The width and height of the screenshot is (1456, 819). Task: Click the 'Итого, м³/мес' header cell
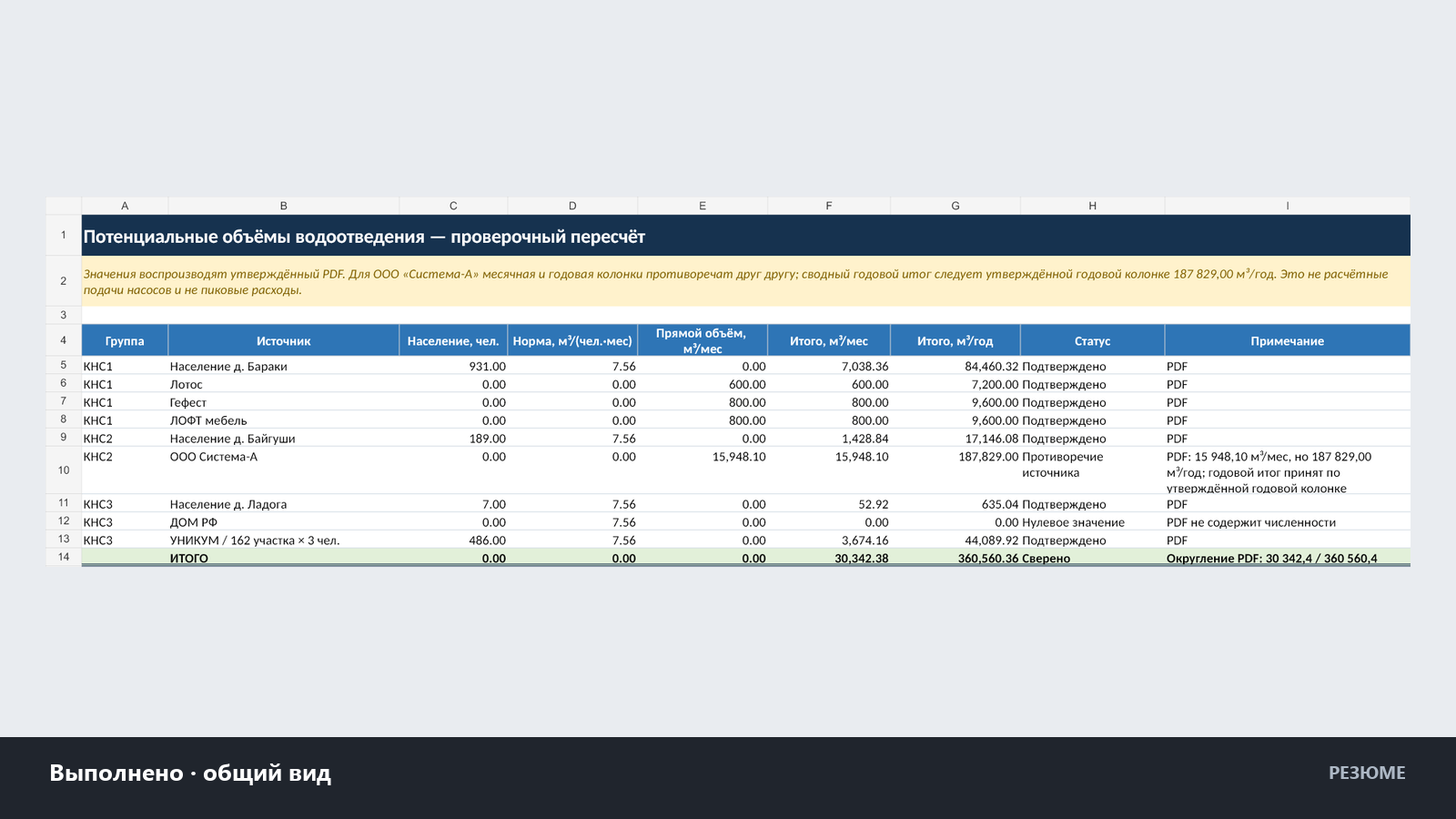click(x=829, y=340)
